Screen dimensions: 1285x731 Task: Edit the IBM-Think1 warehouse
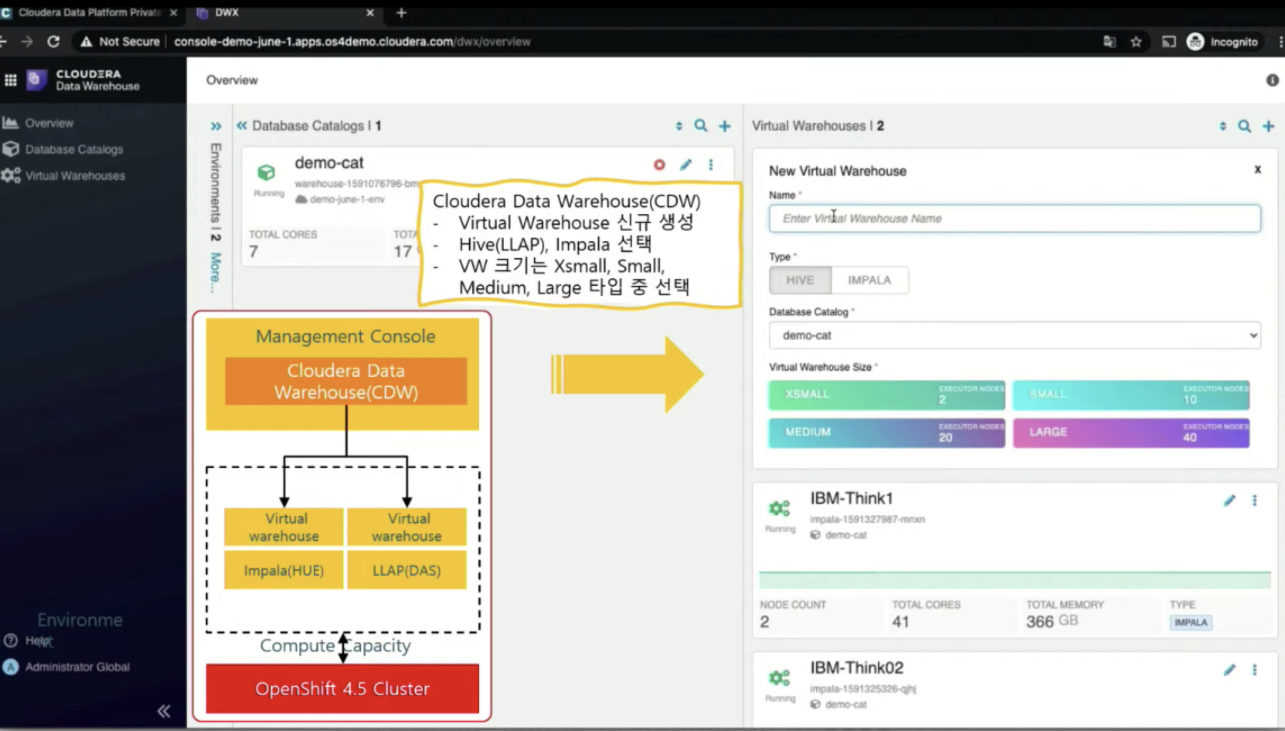pos(1230,500)
